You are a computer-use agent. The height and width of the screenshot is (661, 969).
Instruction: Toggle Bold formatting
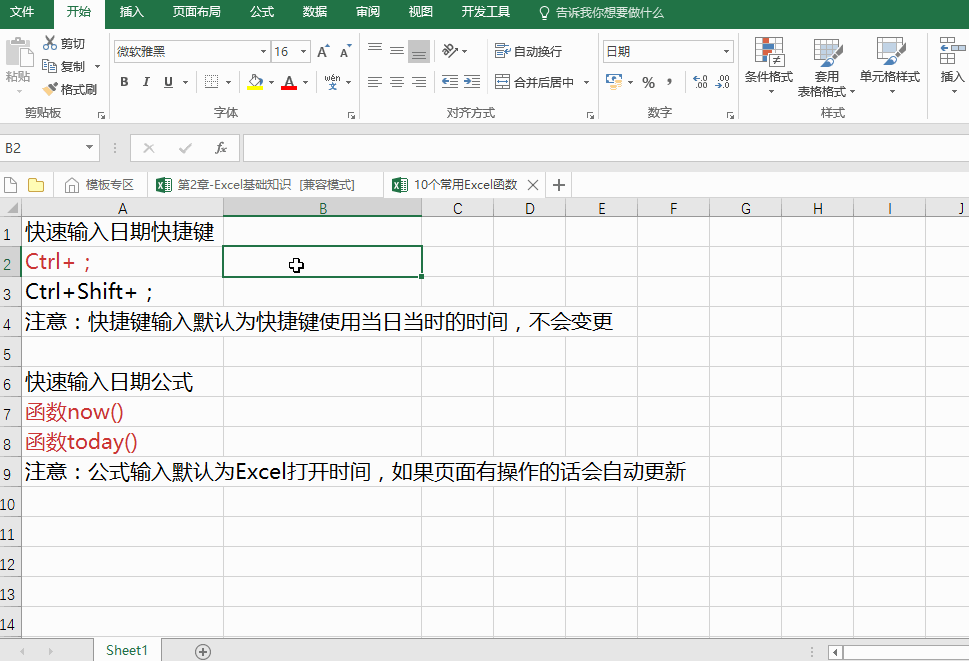coord(124,82)
